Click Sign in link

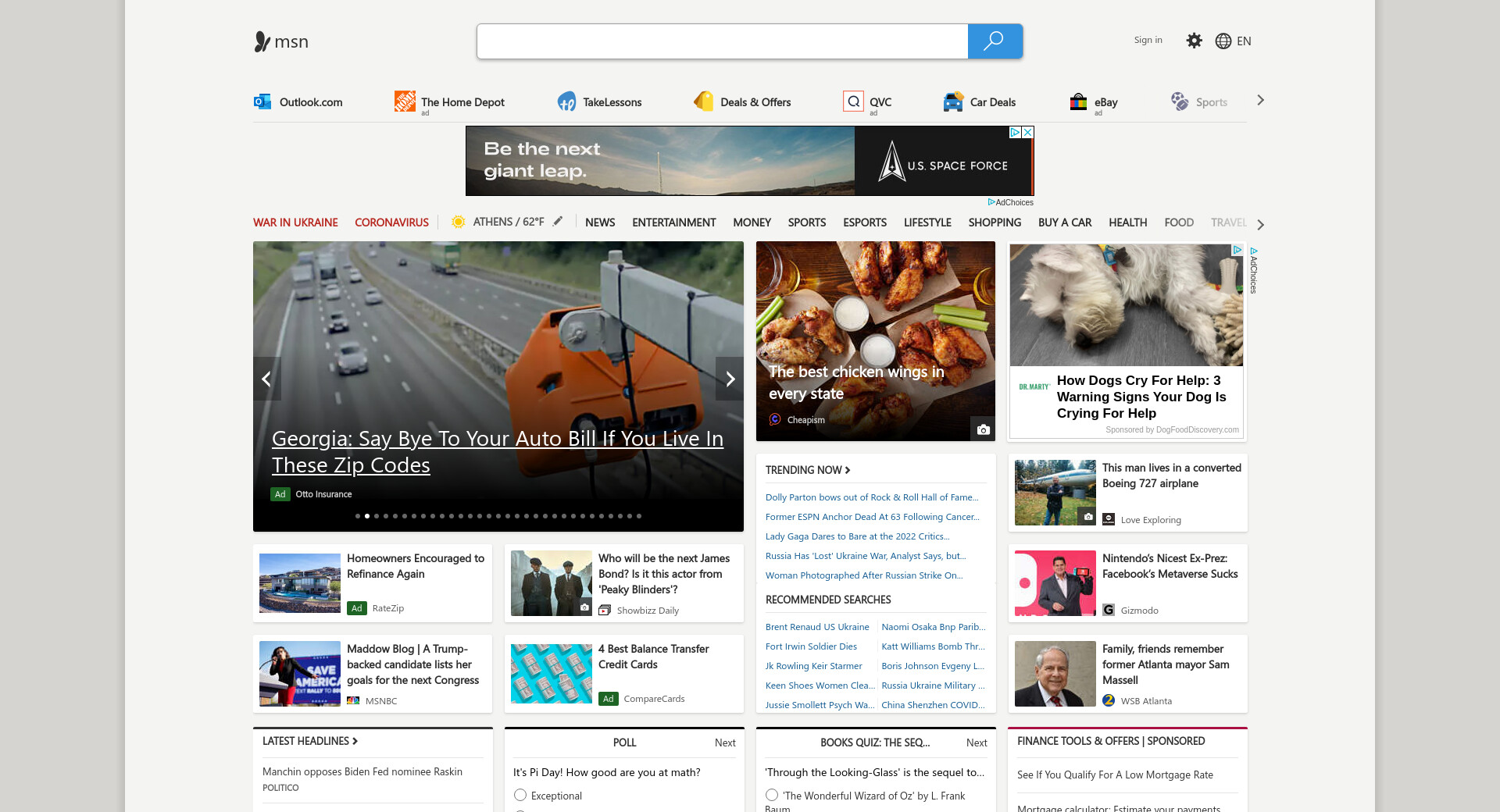(x=1148, y=40)
